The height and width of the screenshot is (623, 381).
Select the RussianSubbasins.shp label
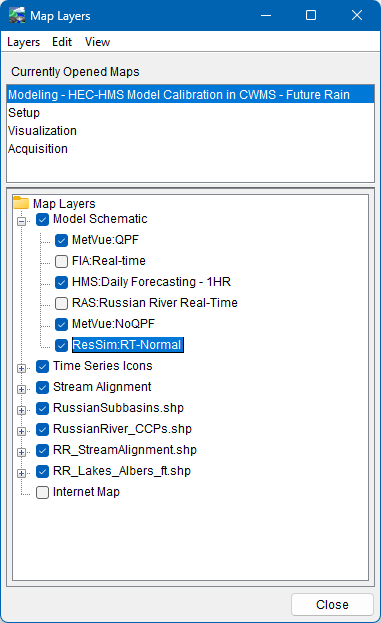click(x=118, y=408)
